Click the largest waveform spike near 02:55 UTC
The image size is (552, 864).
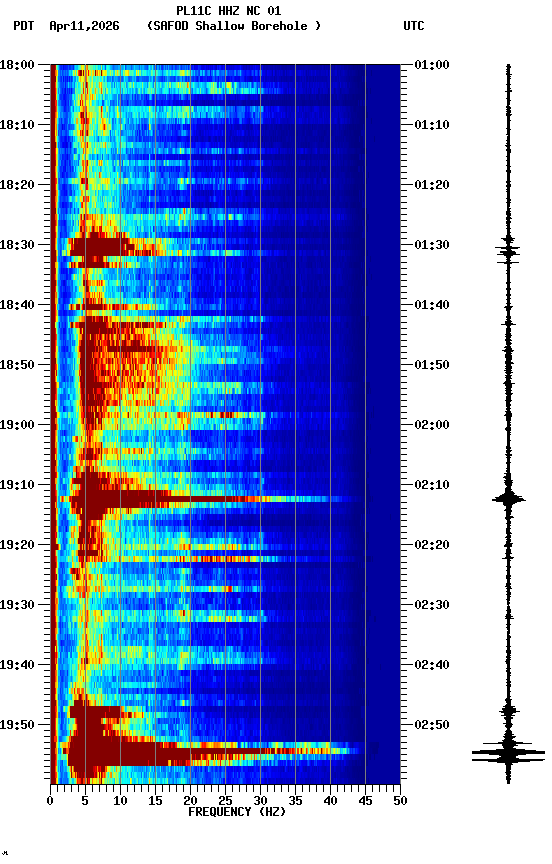[x=508, y=754]
